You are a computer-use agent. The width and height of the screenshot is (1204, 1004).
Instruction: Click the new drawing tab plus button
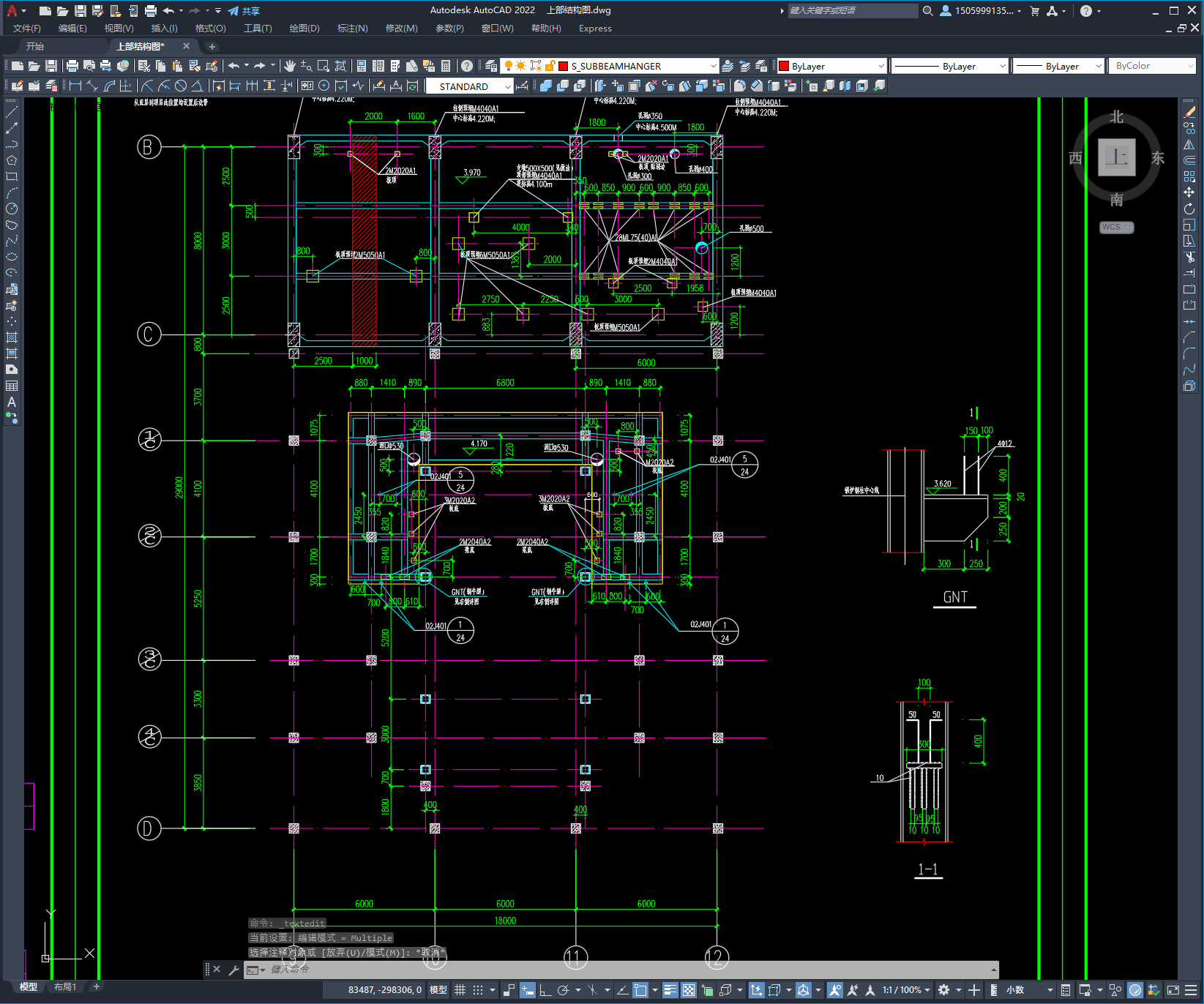(x=212, y=46)
